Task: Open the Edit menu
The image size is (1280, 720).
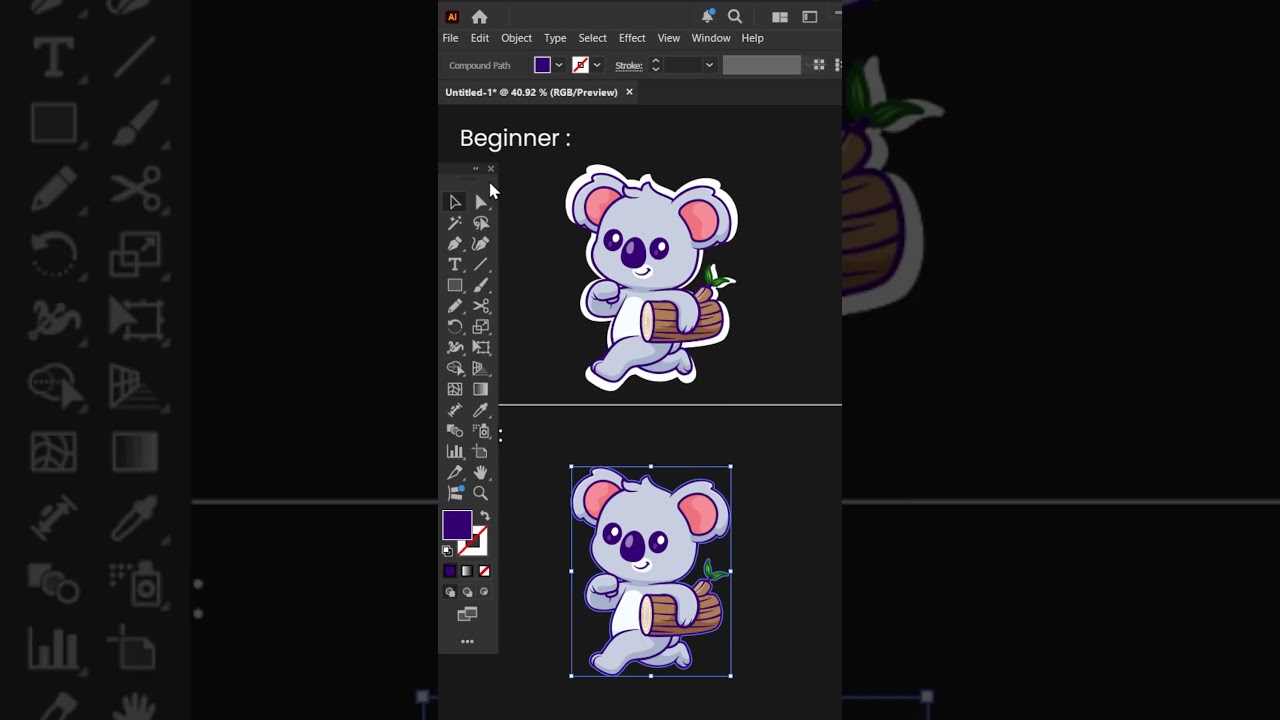Action: click(480, 38)
